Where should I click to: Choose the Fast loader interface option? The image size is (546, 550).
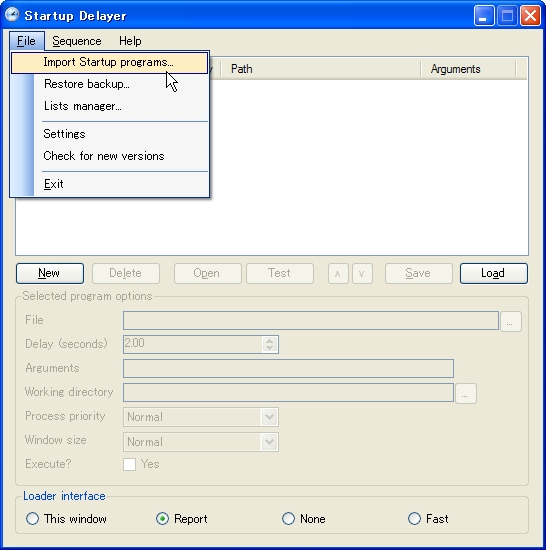pyautogui.click(x=414, y=518)
